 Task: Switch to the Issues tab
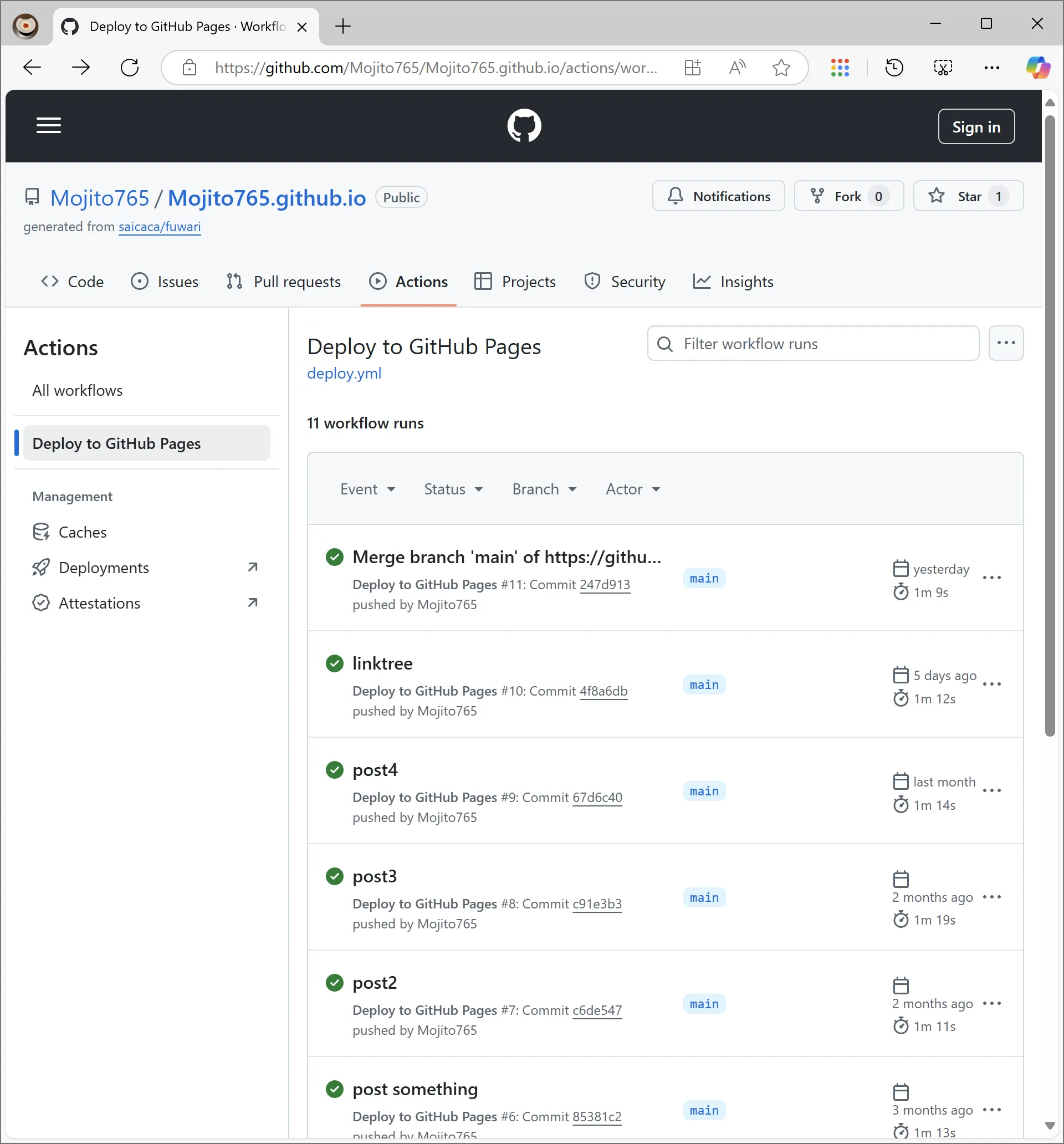point(165,282)
